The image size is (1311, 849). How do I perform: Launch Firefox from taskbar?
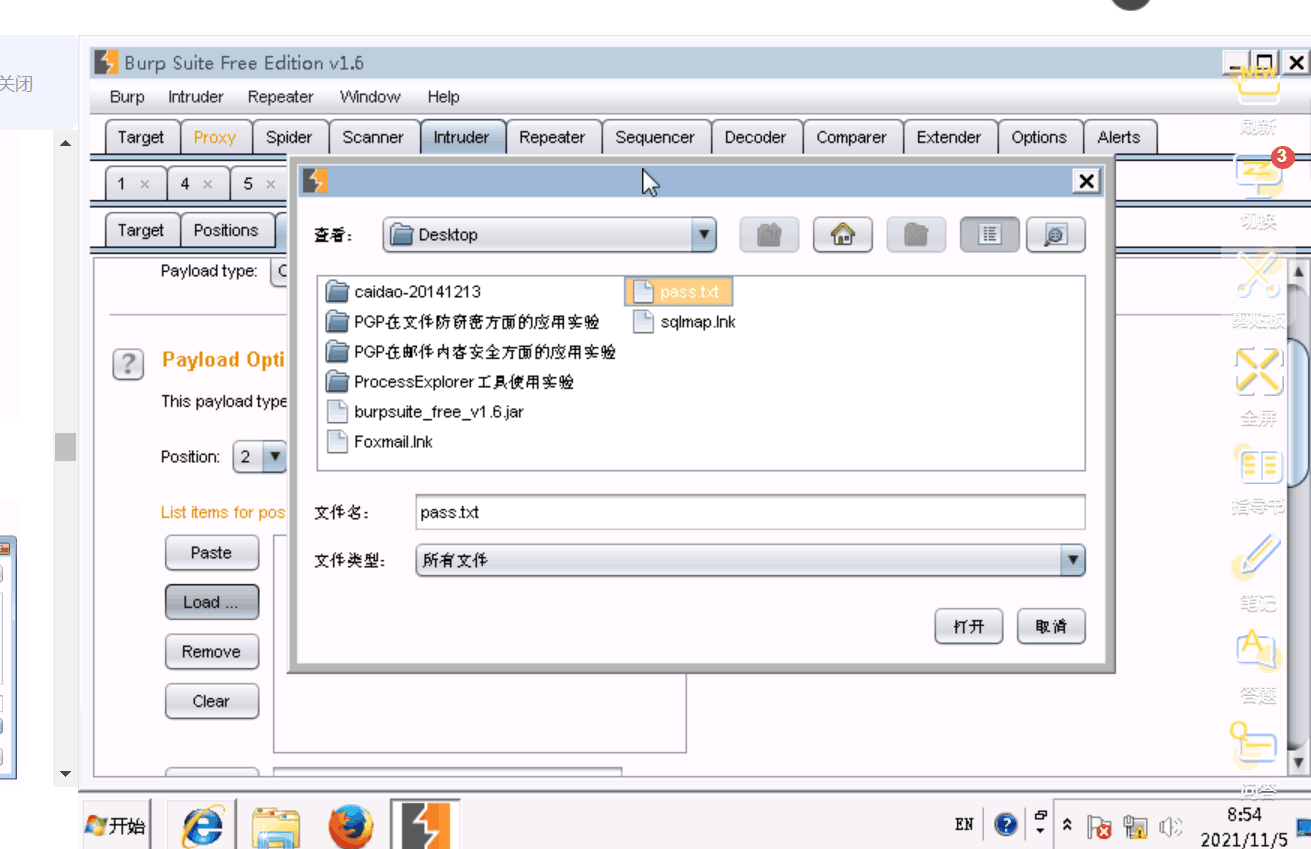click(x=351, y=826)
